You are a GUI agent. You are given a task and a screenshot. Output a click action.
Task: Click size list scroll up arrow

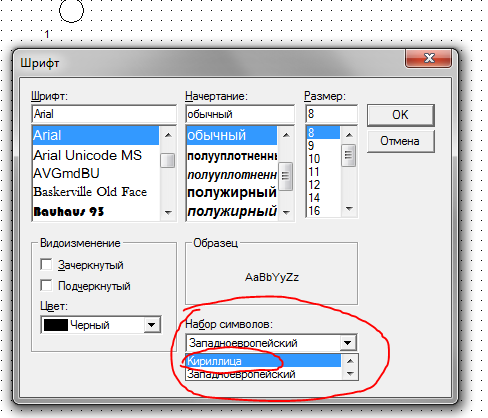(x=349, y=135)
